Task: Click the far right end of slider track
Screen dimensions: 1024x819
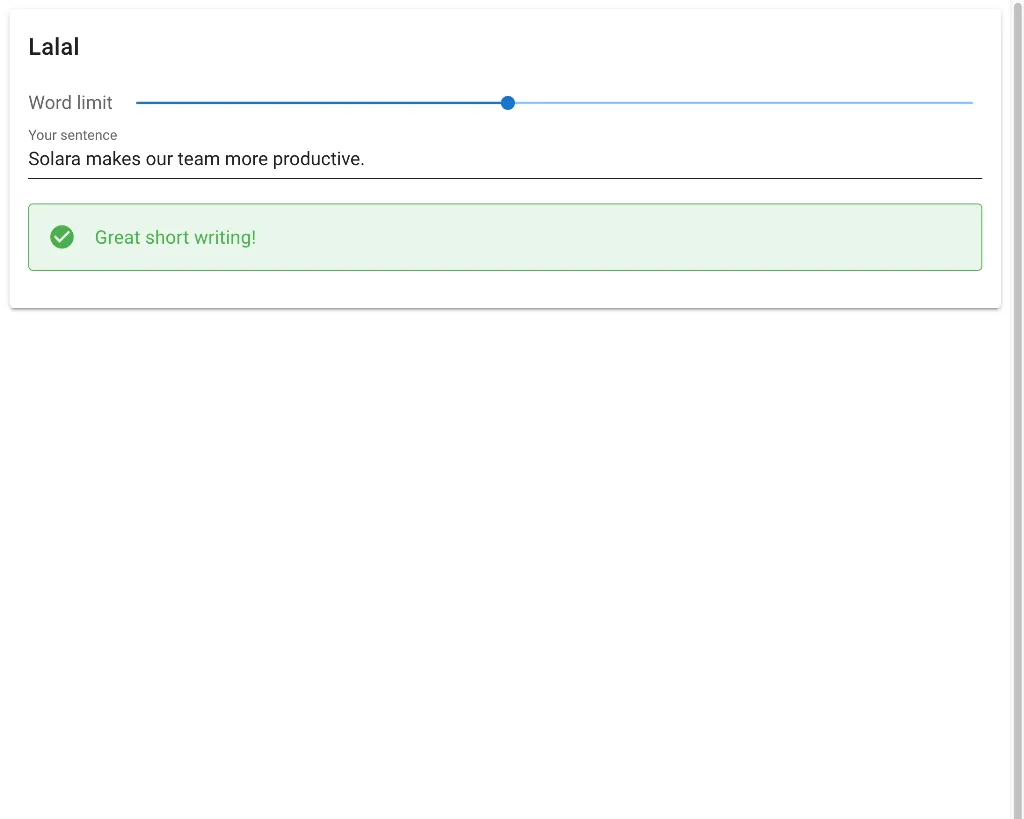Action: tap(971, 103)
